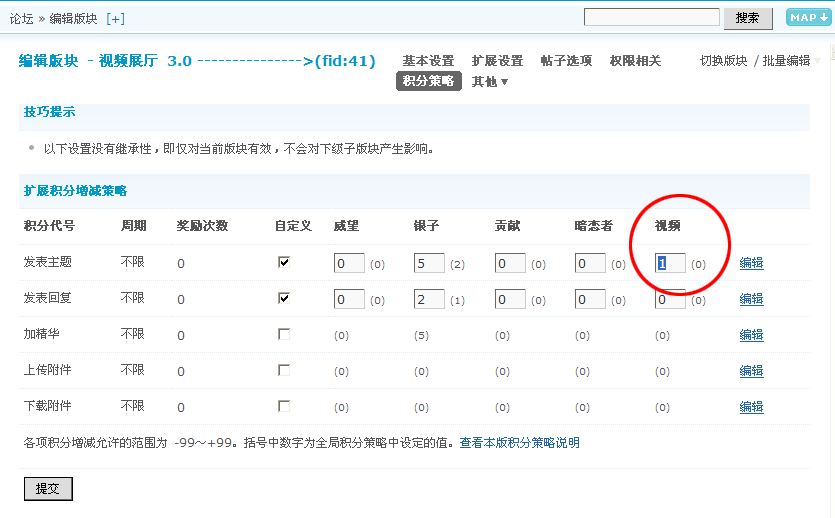This screenshot has width=835, height=518.
Task: Click the 论坛 breadcrumb link
Action: tap(21, 19)
